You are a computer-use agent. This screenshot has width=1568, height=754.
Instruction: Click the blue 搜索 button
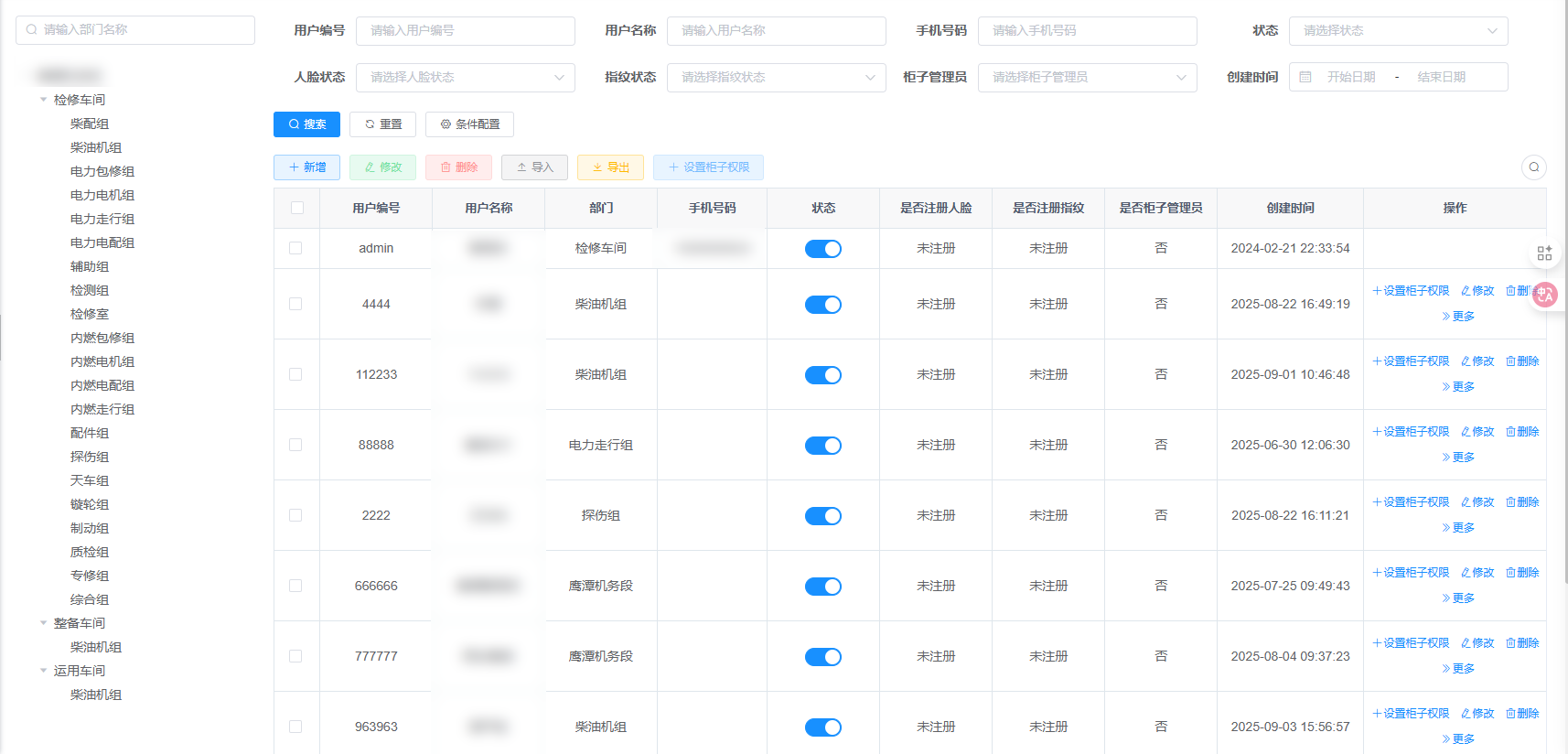306,124
